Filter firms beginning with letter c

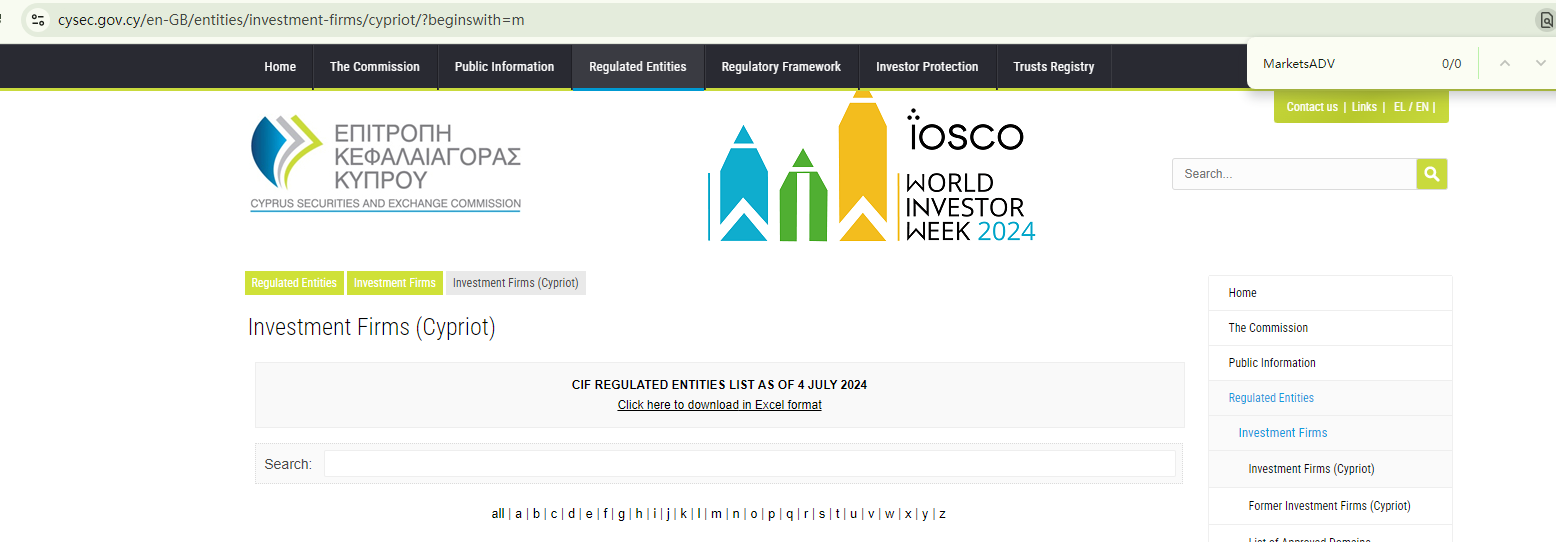[x=554, y=514]
